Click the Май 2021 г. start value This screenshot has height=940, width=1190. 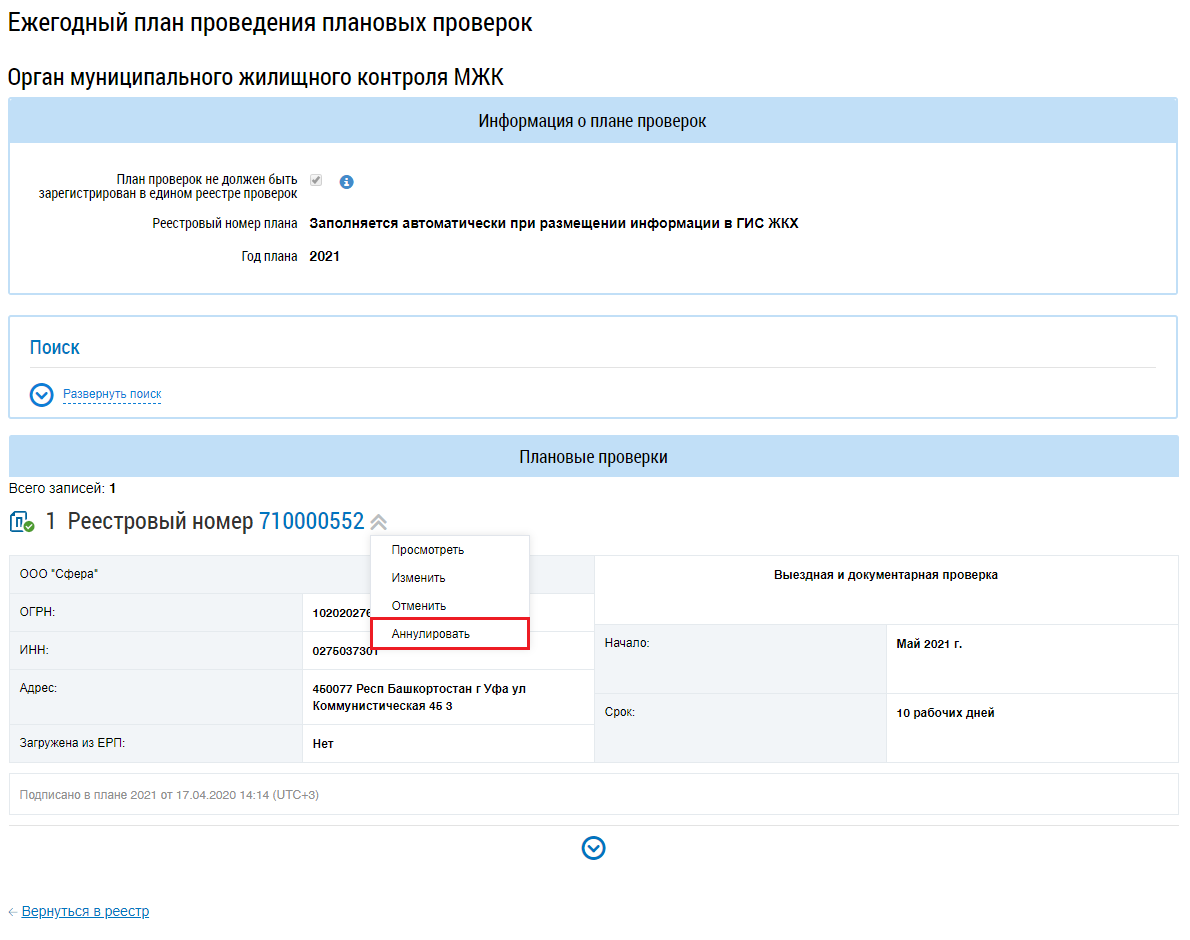[x=929, y=644]
